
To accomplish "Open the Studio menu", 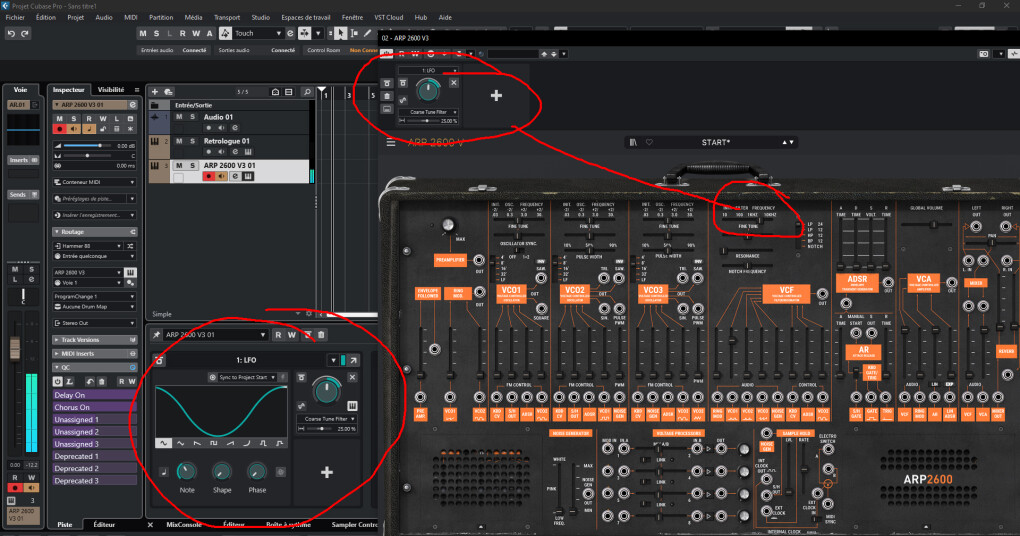I will pos(260,18).
